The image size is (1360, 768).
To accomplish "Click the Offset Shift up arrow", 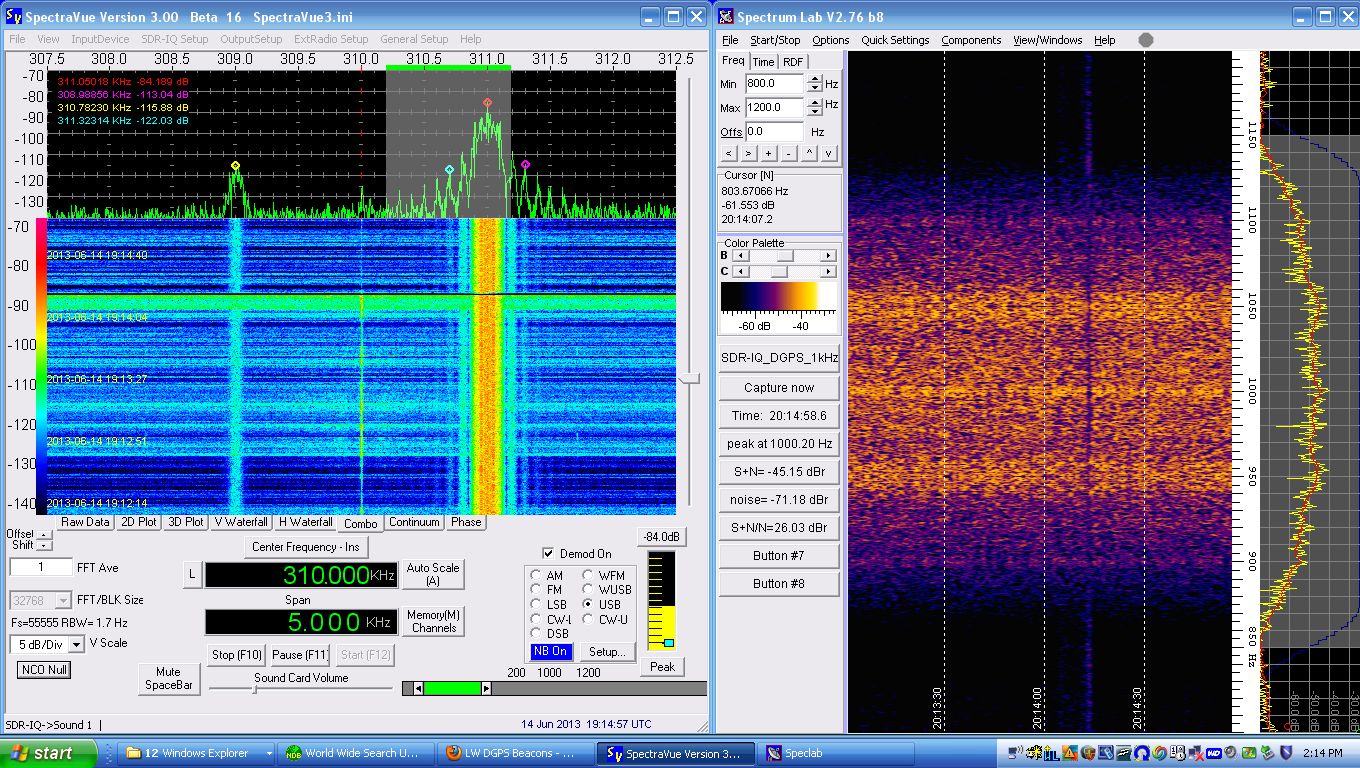I will pyautogui.click(x=43, y=534).
